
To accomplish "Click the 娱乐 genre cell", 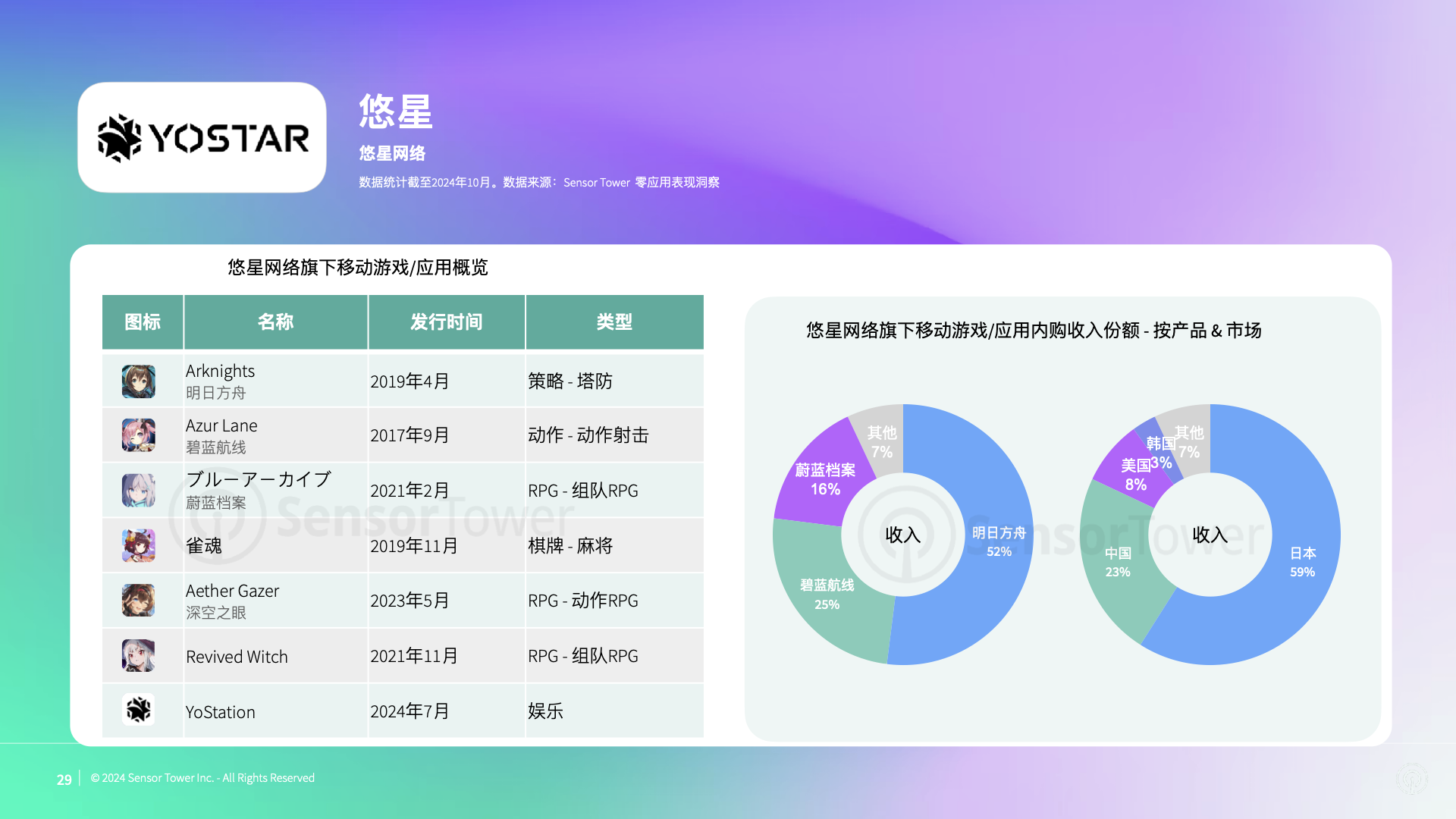I will coord(614,711).
